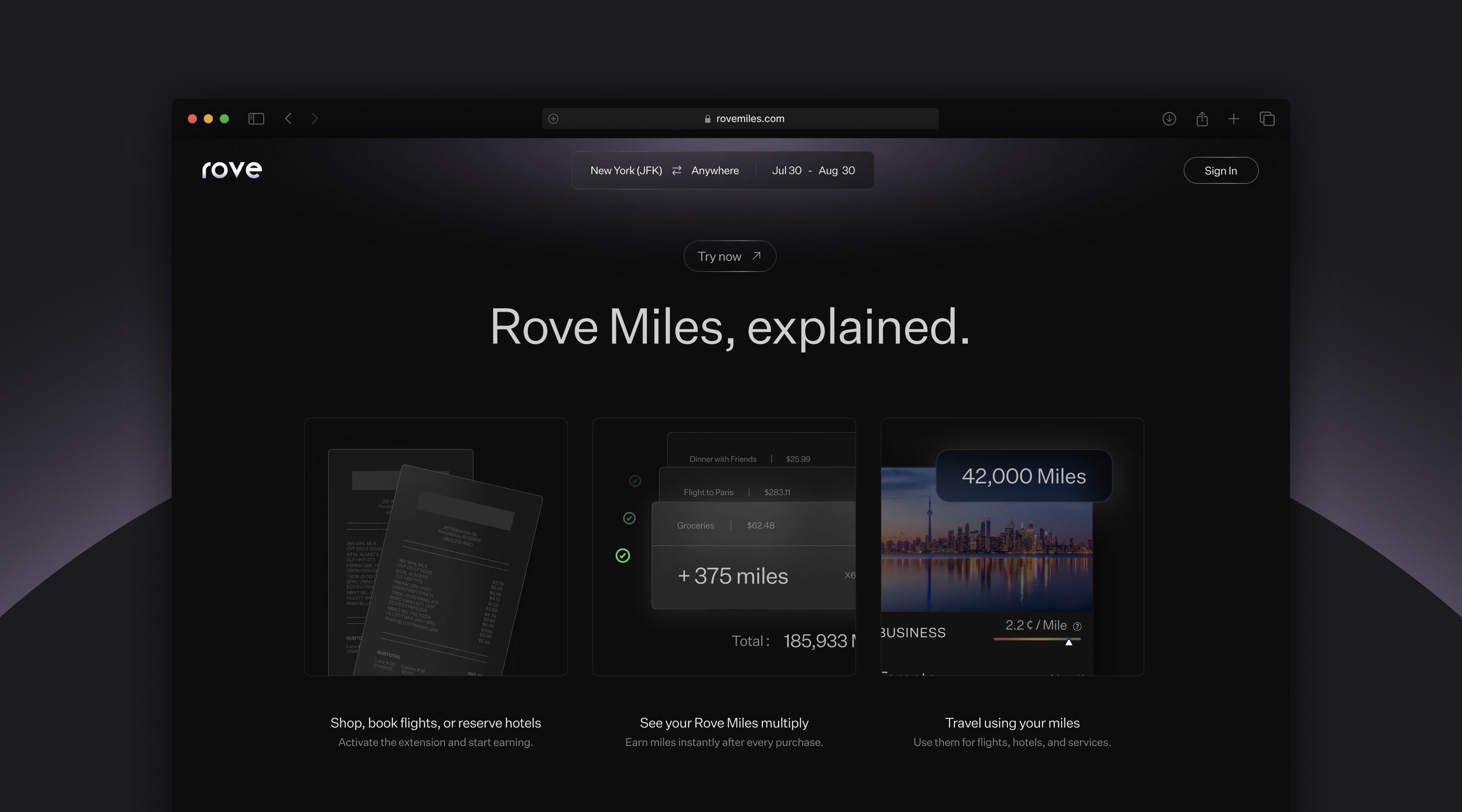The width and height of the screenshot is (1462, 812).
Task: Click the 42,000 Miles badge
Action: click(x=1023, y=475)
